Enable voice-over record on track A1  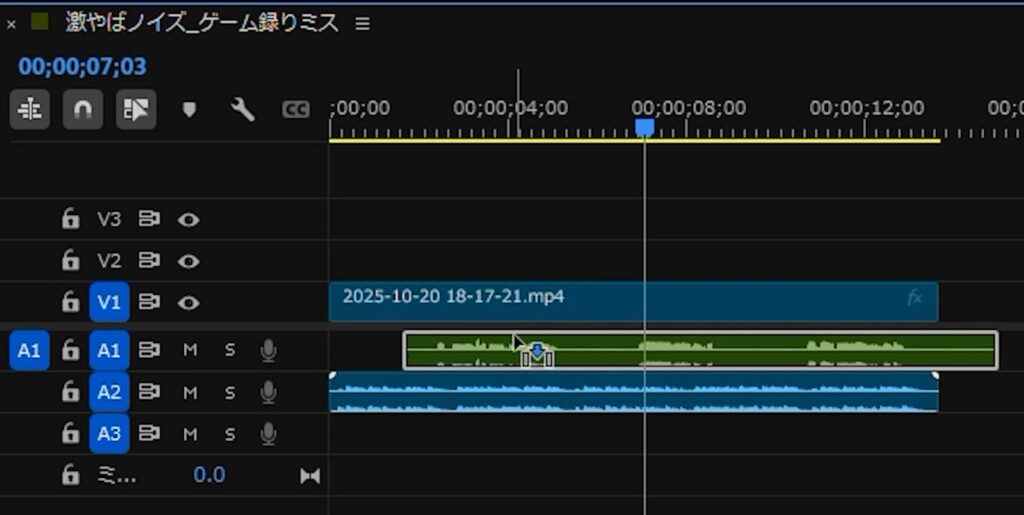tap(268, 351)
